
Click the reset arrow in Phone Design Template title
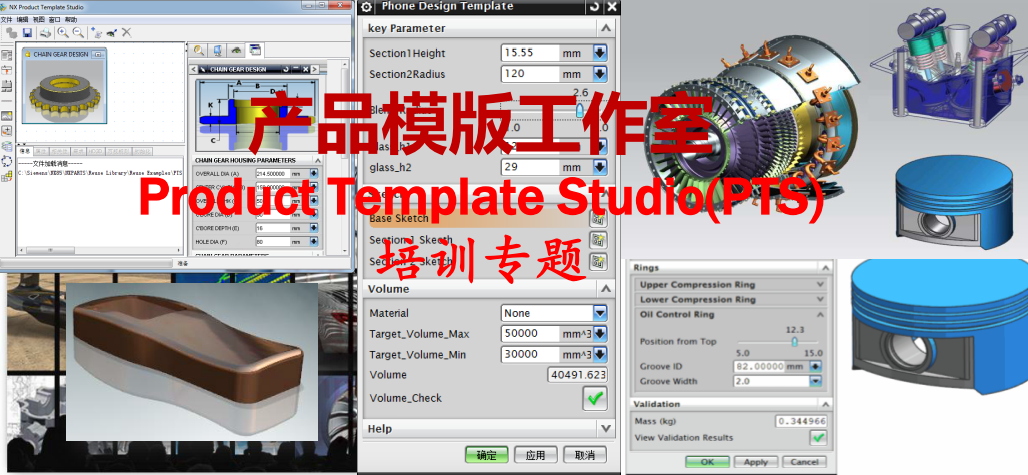[594, 7]
